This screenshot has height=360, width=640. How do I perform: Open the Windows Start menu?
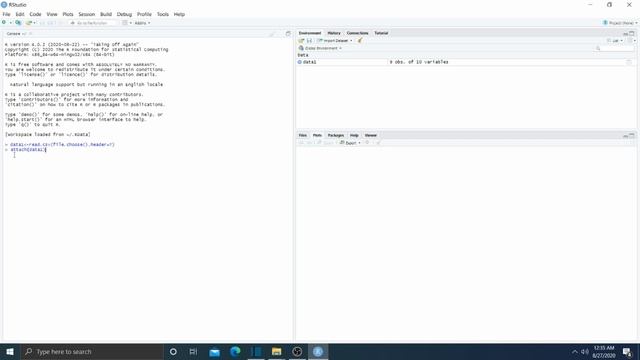(10, 351)
